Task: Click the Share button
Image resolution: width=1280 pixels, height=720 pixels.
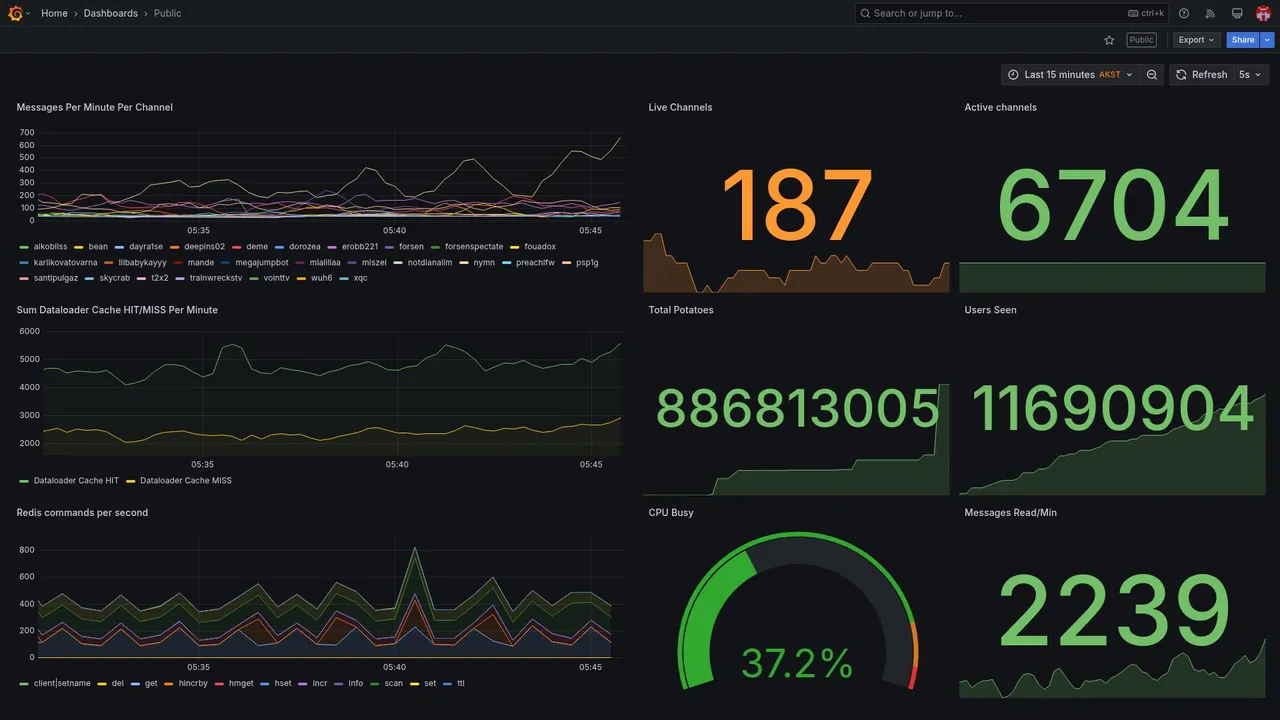Action: (1243, 40)
